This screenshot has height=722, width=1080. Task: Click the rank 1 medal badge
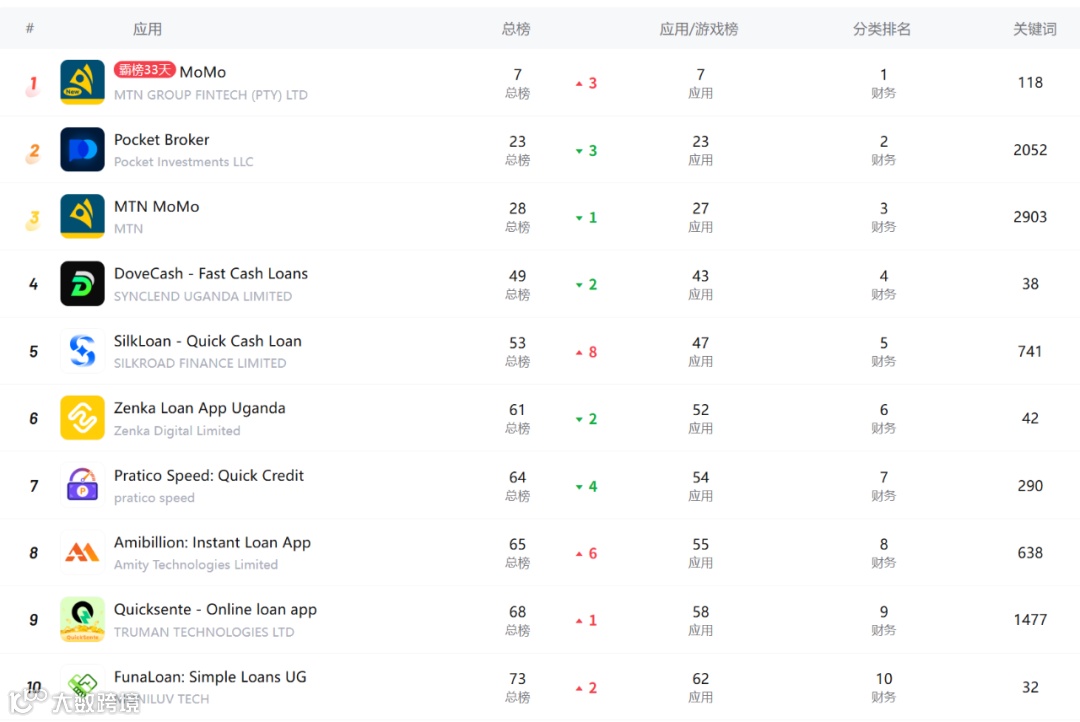[x=32, y=85]
